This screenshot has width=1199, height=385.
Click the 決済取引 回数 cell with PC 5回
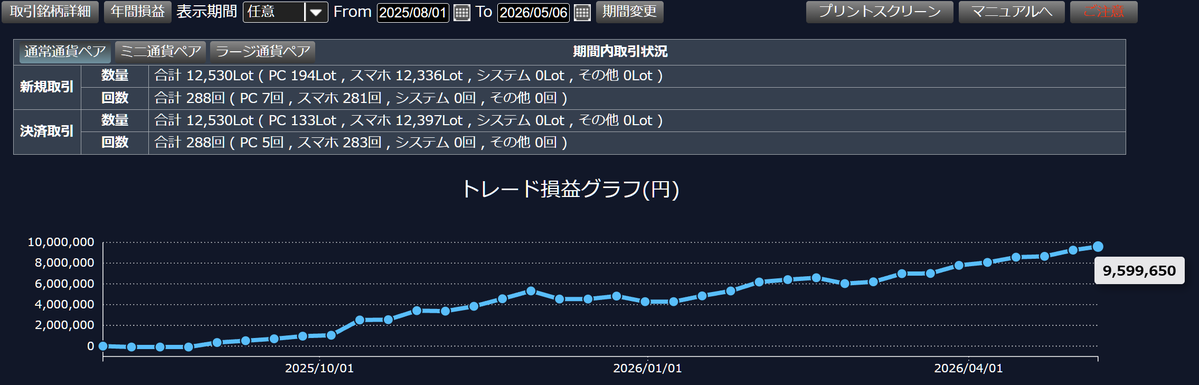tap(637, 142)
